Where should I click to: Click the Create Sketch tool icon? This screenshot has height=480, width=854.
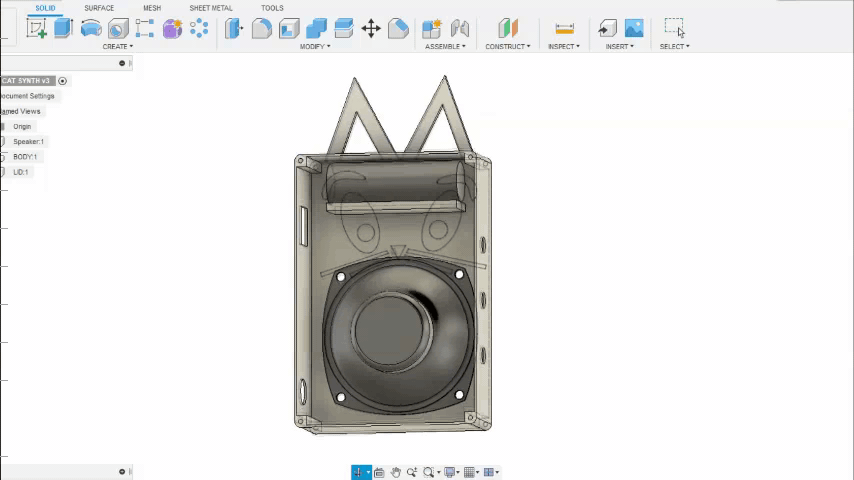coord(37,28)
